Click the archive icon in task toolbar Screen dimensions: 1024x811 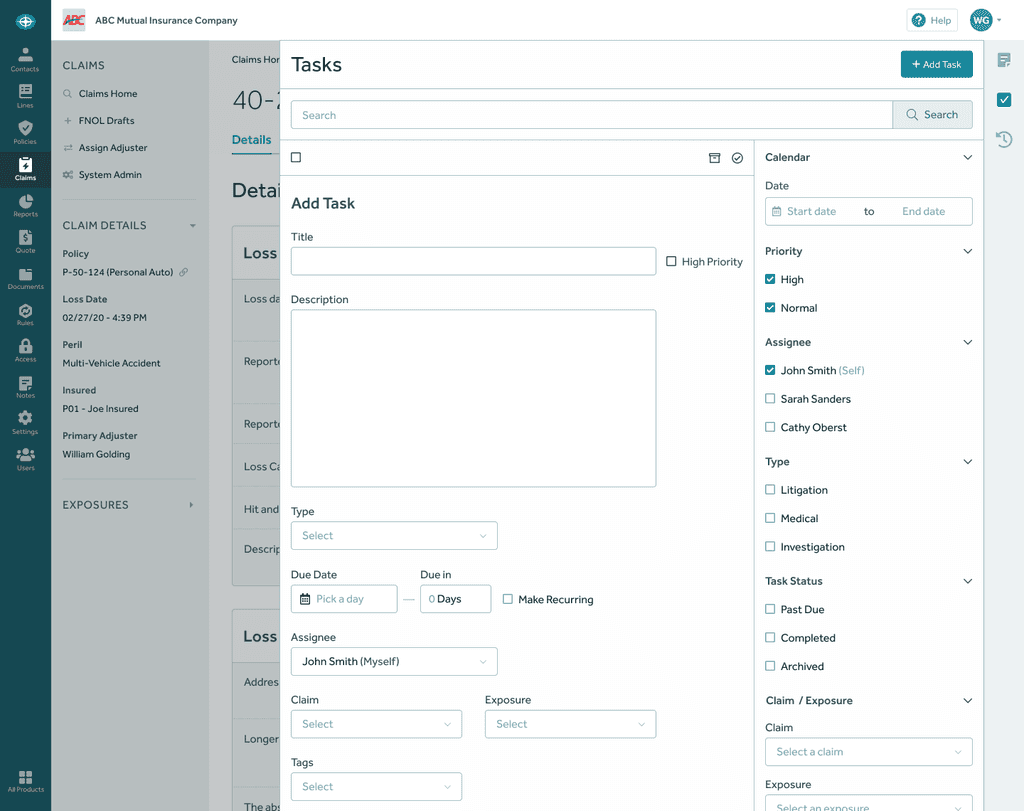pos(714,158)
